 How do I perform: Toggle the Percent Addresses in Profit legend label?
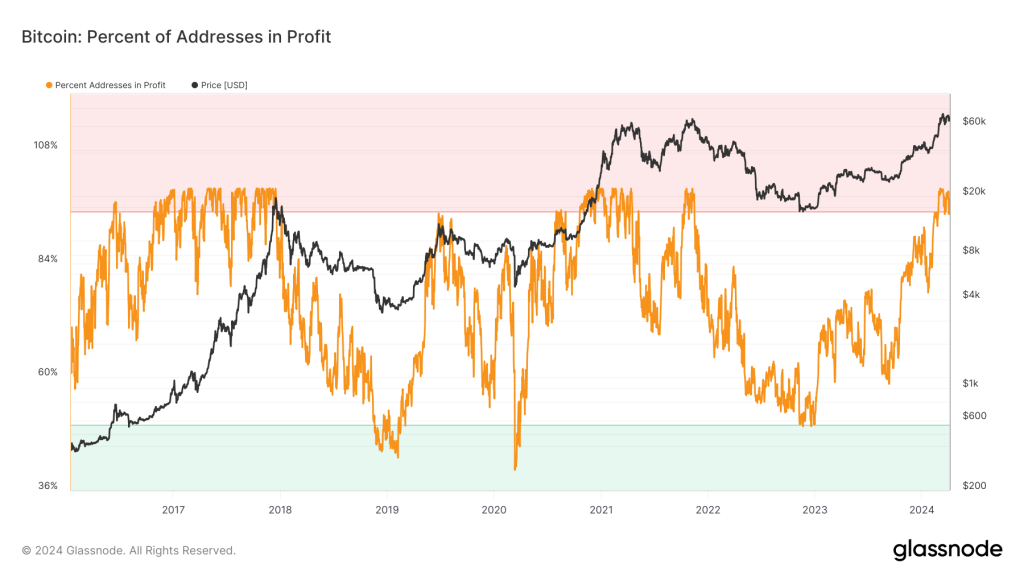pos(110,85)
